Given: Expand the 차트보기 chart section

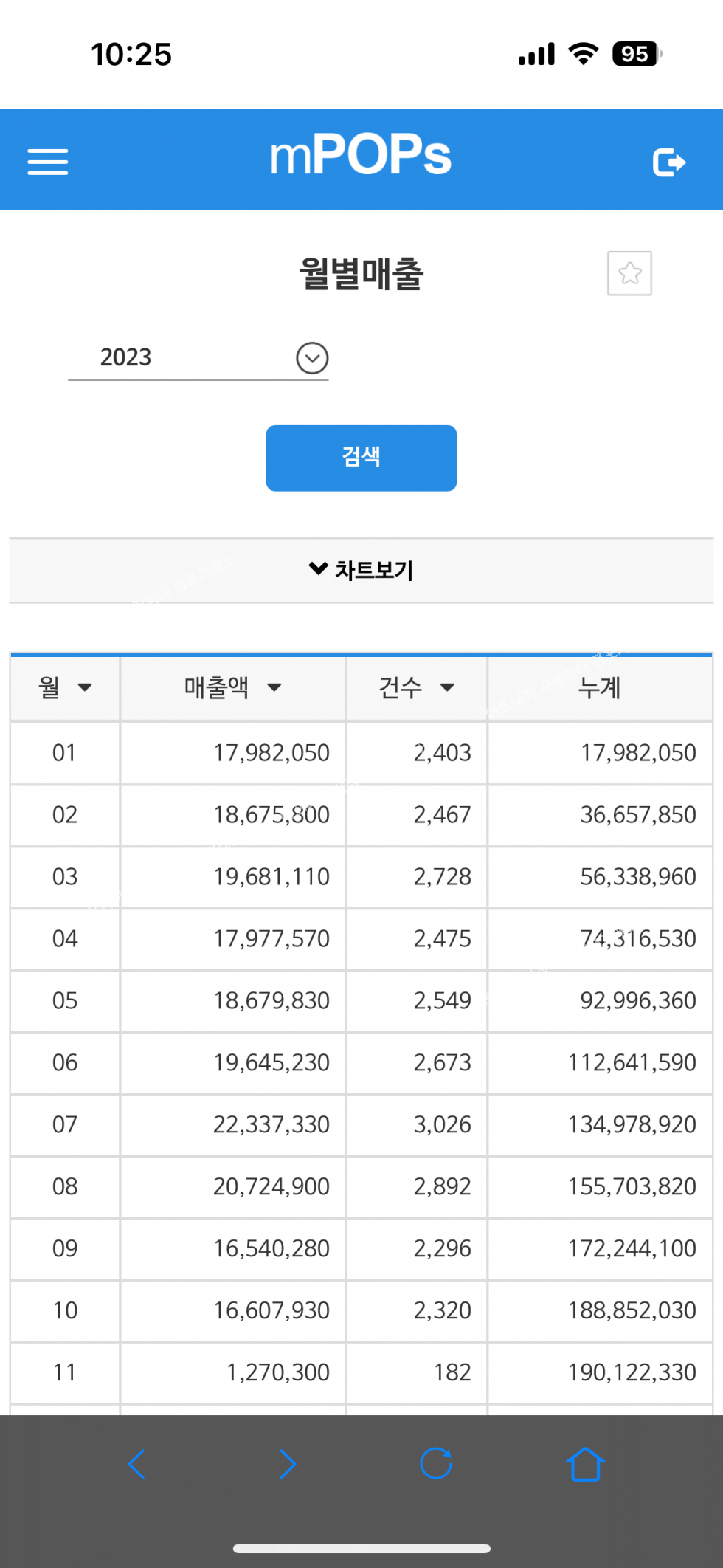Looking at the screenshot, I should pyautogui.click(x=361, y=570).
